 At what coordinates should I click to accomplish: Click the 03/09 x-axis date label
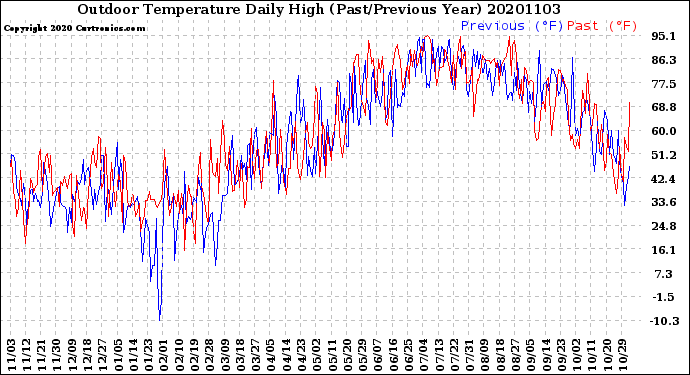[x=224, y=355]
